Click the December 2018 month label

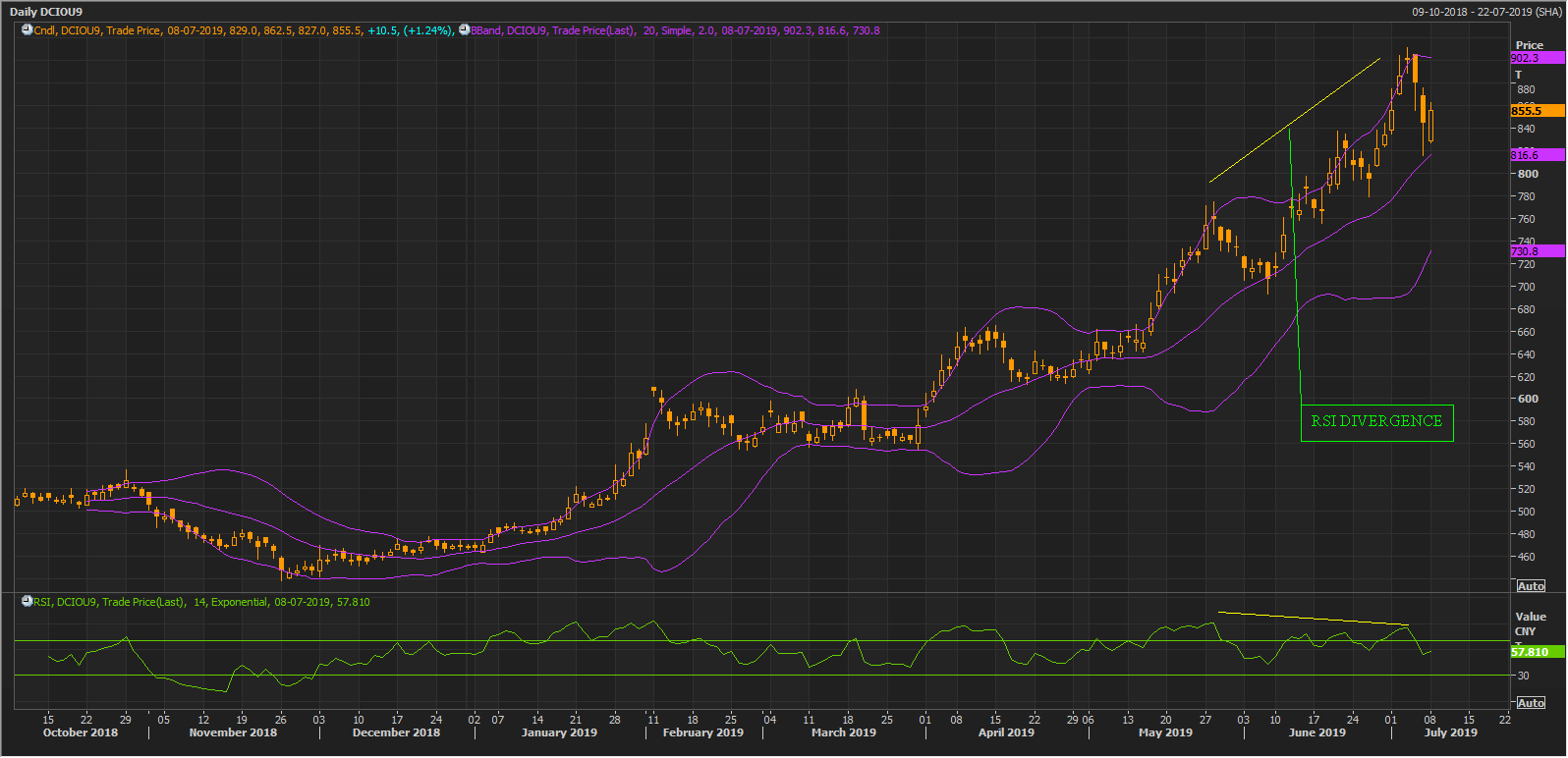coord(396,732)
